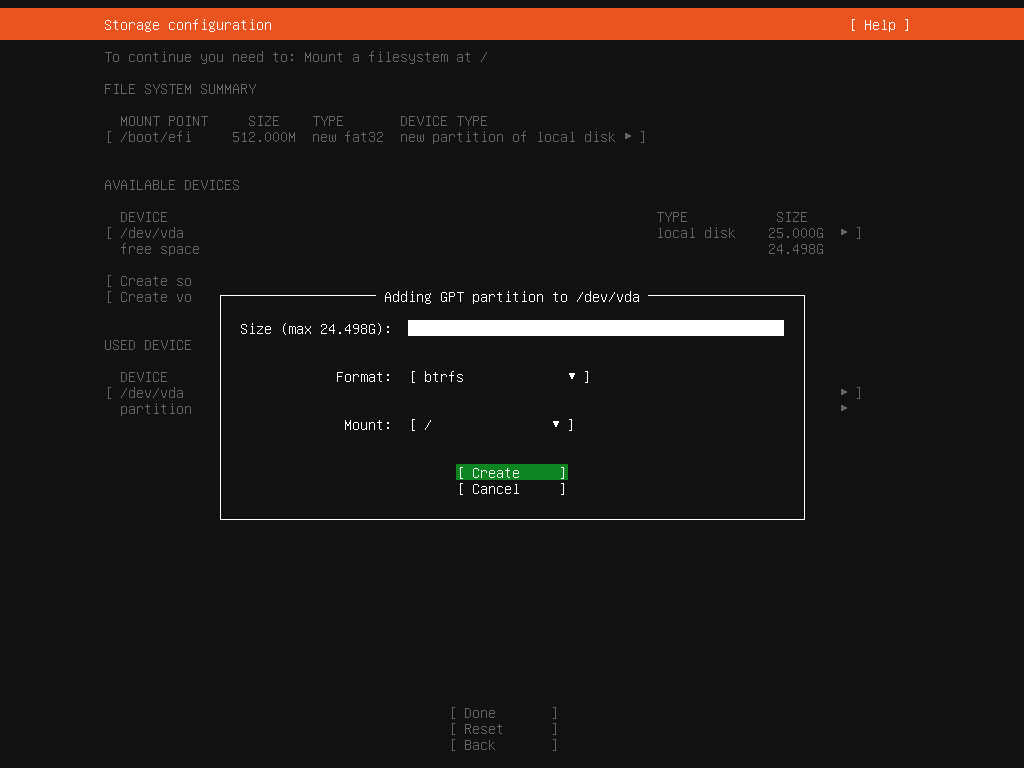The width and height of the screenshot is (1024, 768).
Task: Expand the used device partition options arrow
Action: 844,393
